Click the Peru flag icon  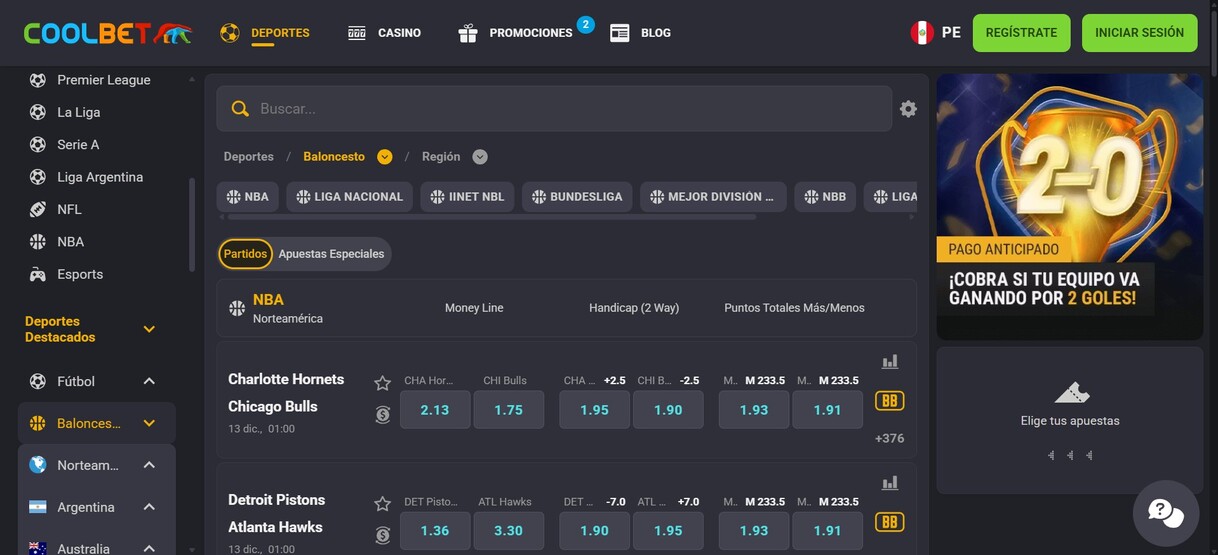point(922,33)
